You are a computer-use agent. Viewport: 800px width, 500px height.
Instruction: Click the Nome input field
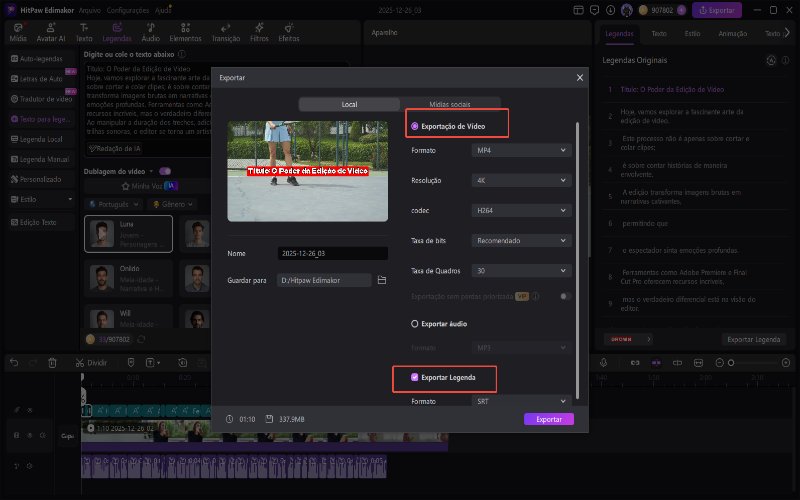[333, 254]
